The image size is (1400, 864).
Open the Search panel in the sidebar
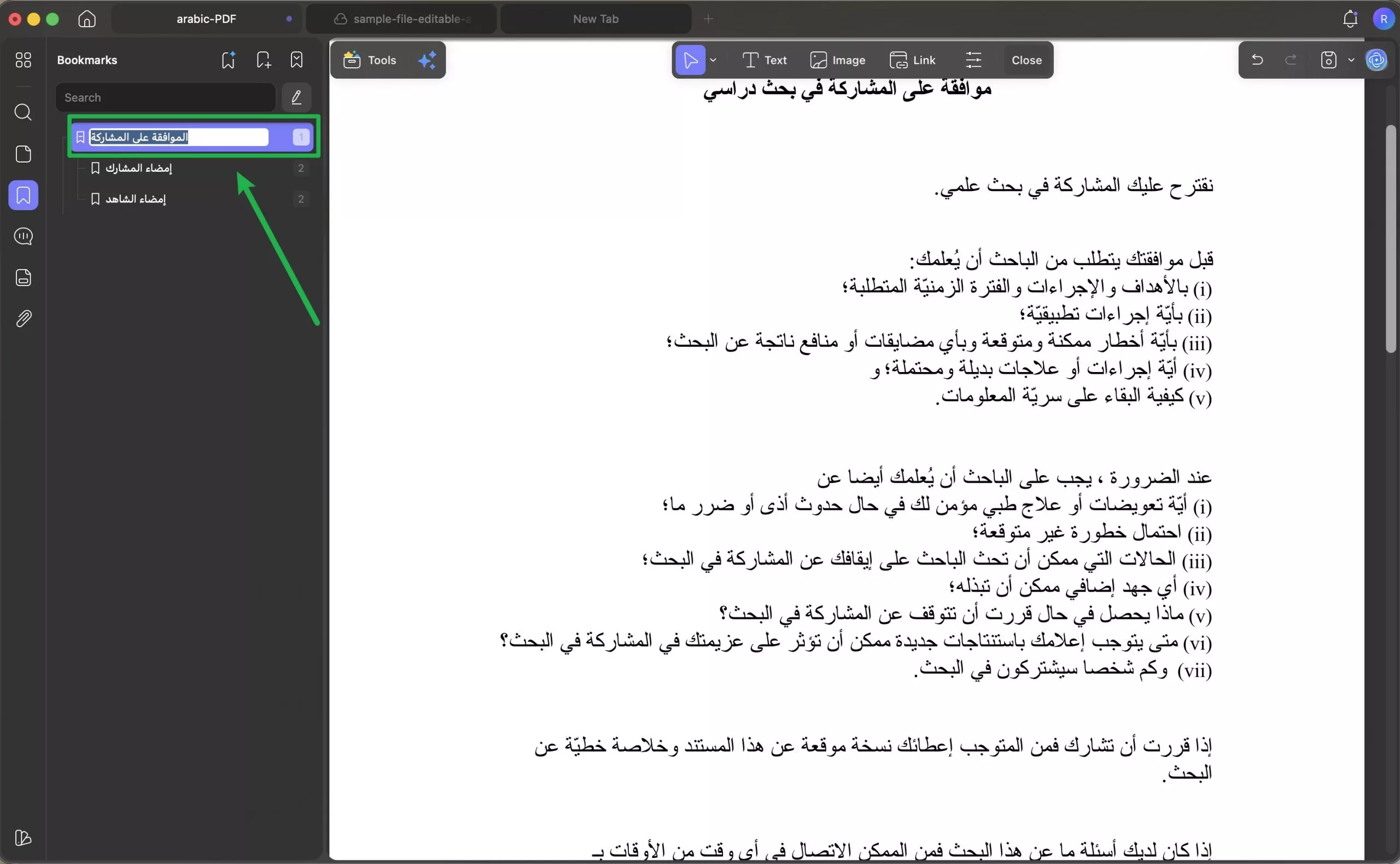point(24,113)
